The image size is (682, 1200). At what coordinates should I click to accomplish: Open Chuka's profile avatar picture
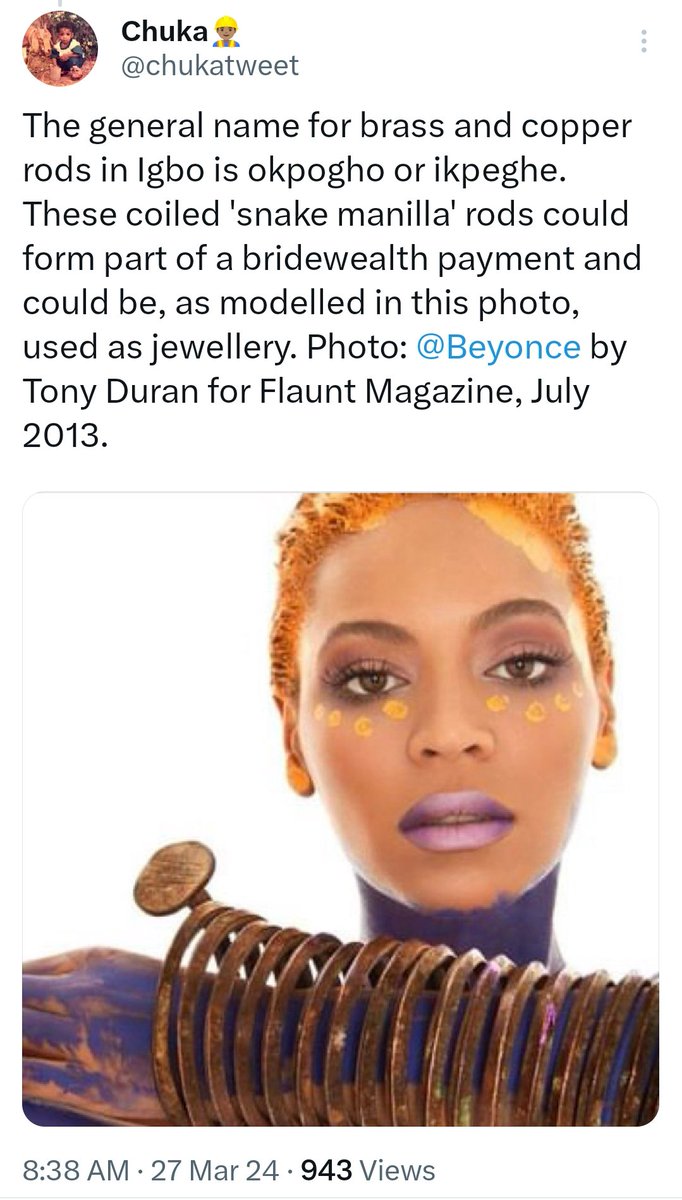coord(61,49)
